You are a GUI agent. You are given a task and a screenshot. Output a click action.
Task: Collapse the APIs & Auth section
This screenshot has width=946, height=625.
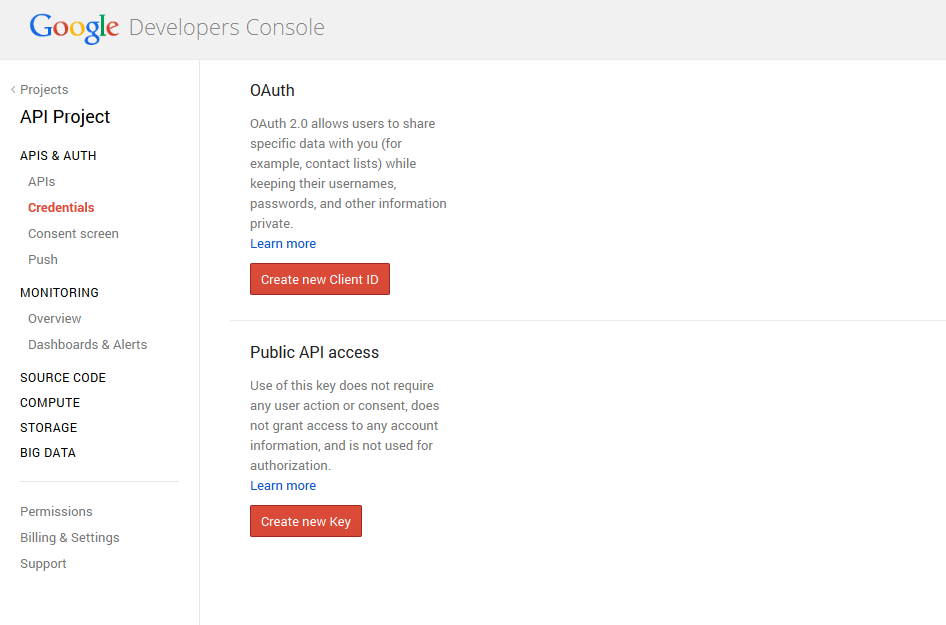tap(58, 156)
